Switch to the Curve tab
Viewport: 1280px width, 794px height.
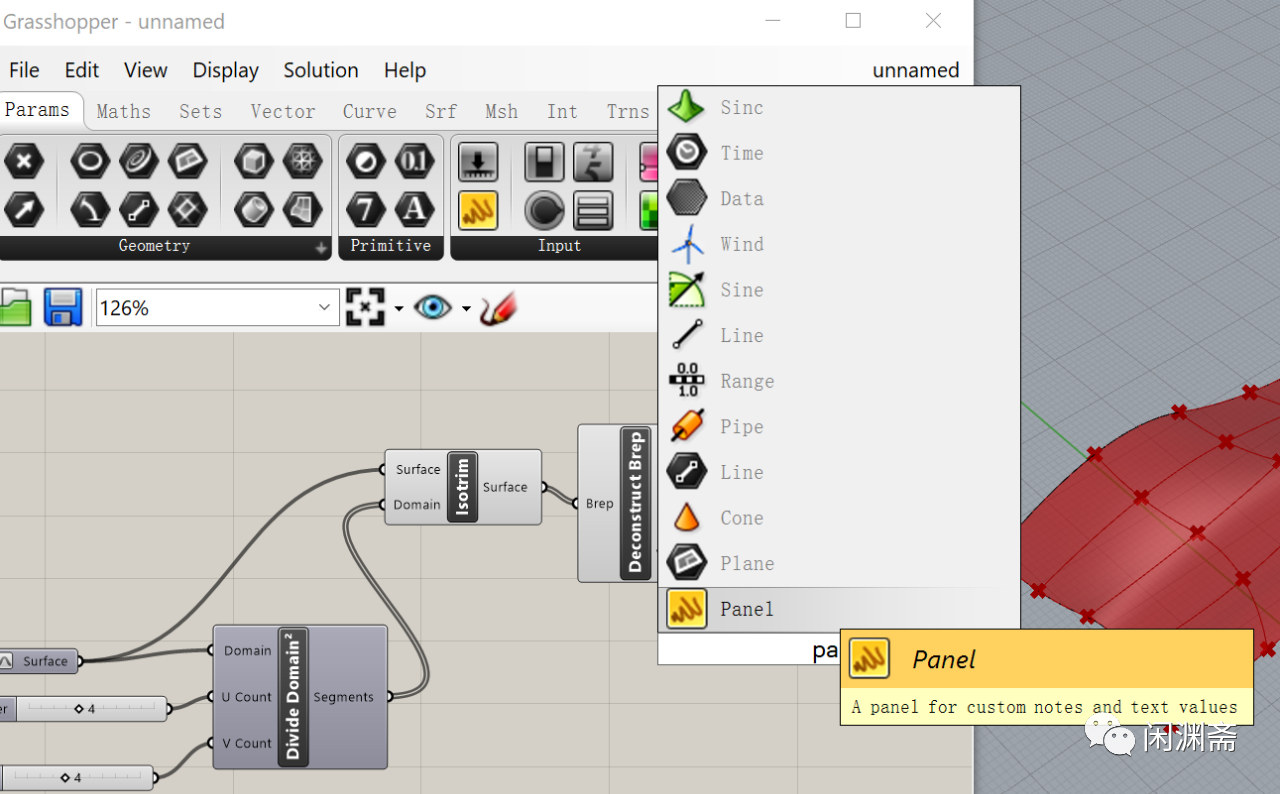(370, 111)
